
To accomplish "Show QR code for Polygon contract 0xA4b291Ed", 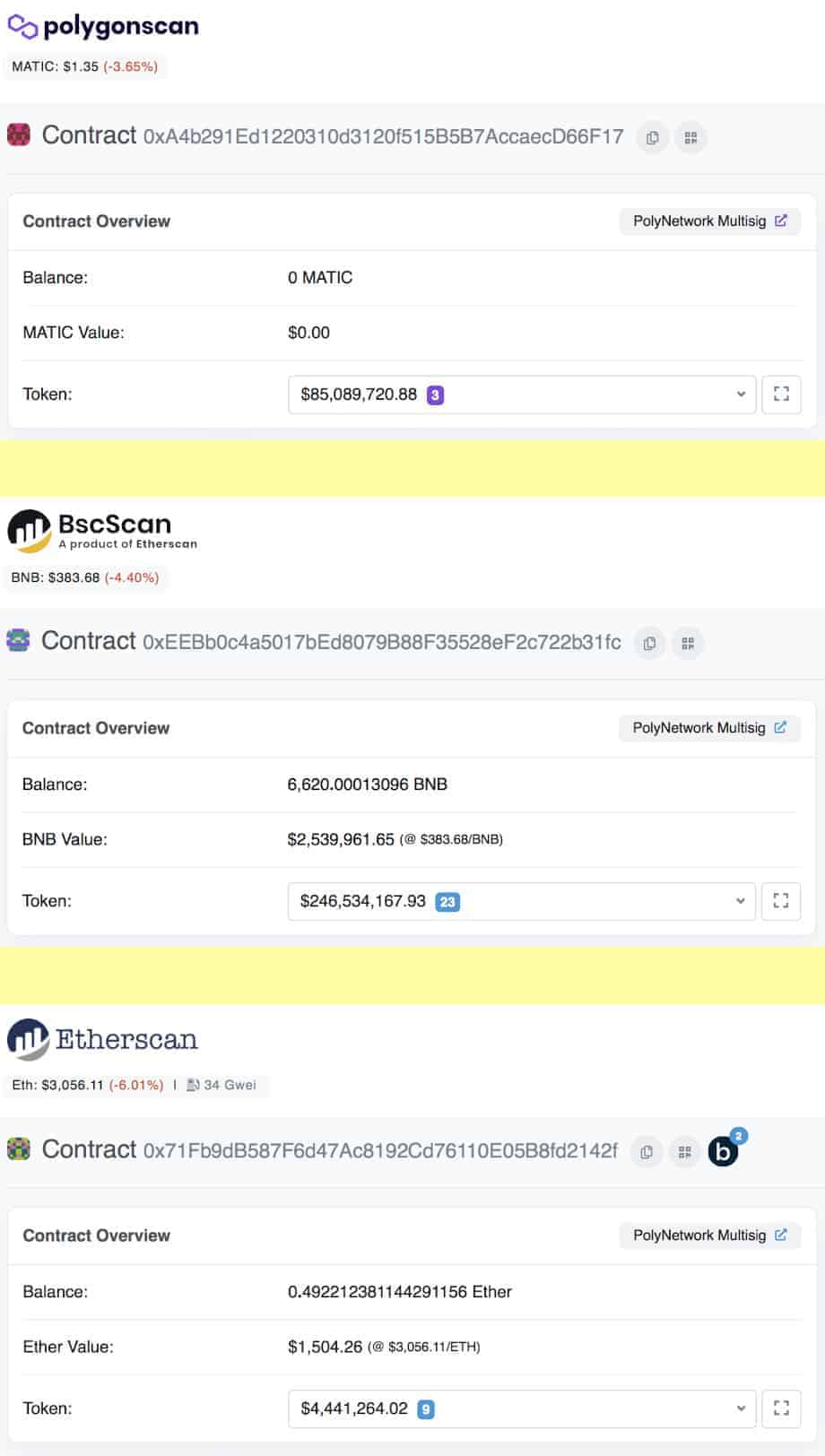I will click(x=690, y=138).
